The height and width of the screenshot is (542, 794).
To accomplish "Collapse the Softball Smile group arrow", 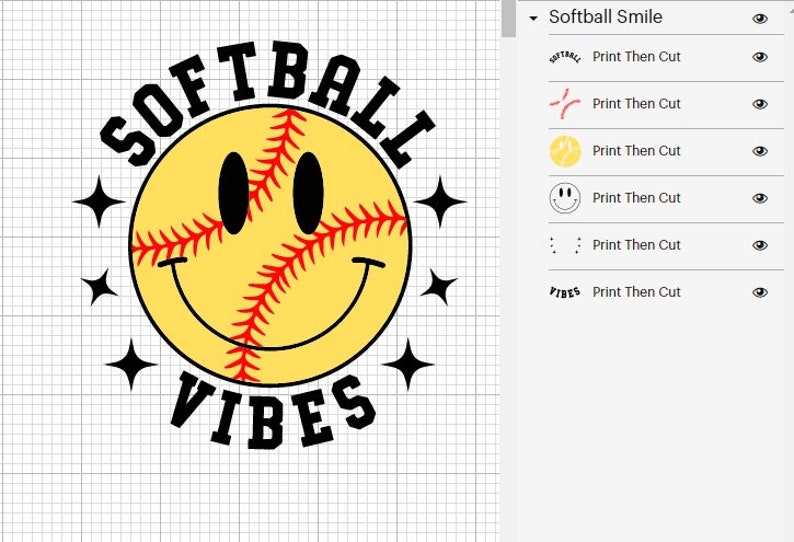I will tap(533, 18).
